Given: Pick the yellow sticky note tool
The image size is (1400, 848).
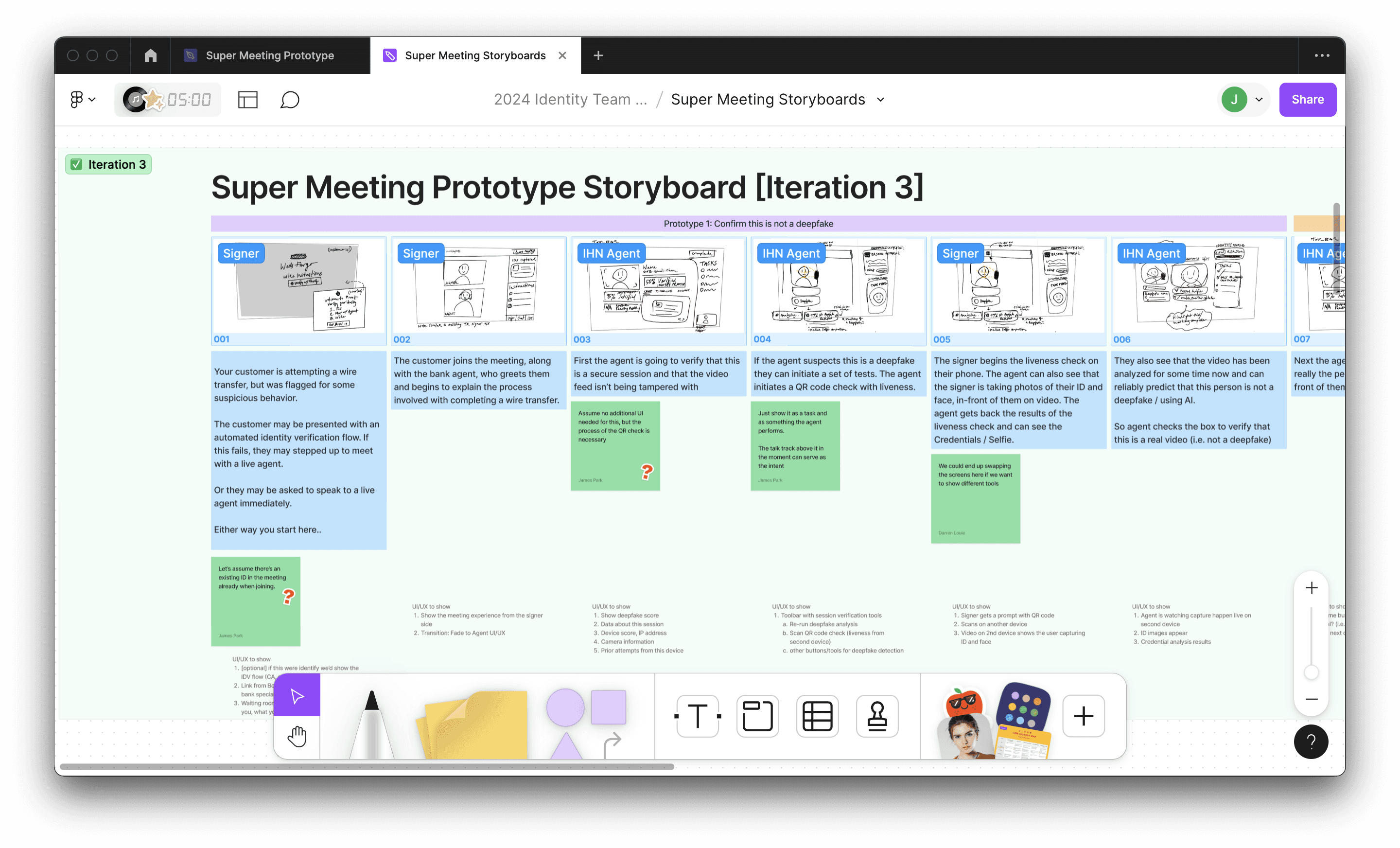Looking at the screenshot, I should tap(475, 724).
